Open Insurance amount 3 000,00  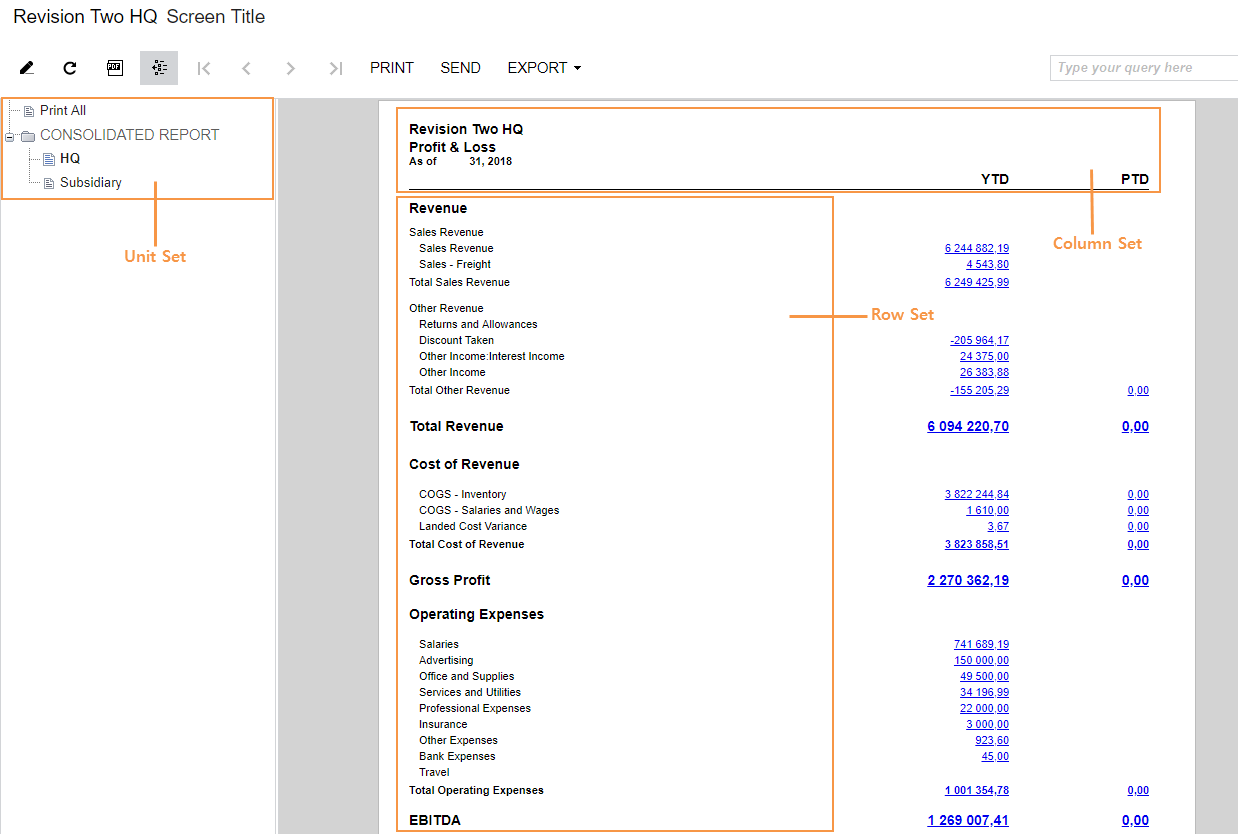[x=988, y=724]
